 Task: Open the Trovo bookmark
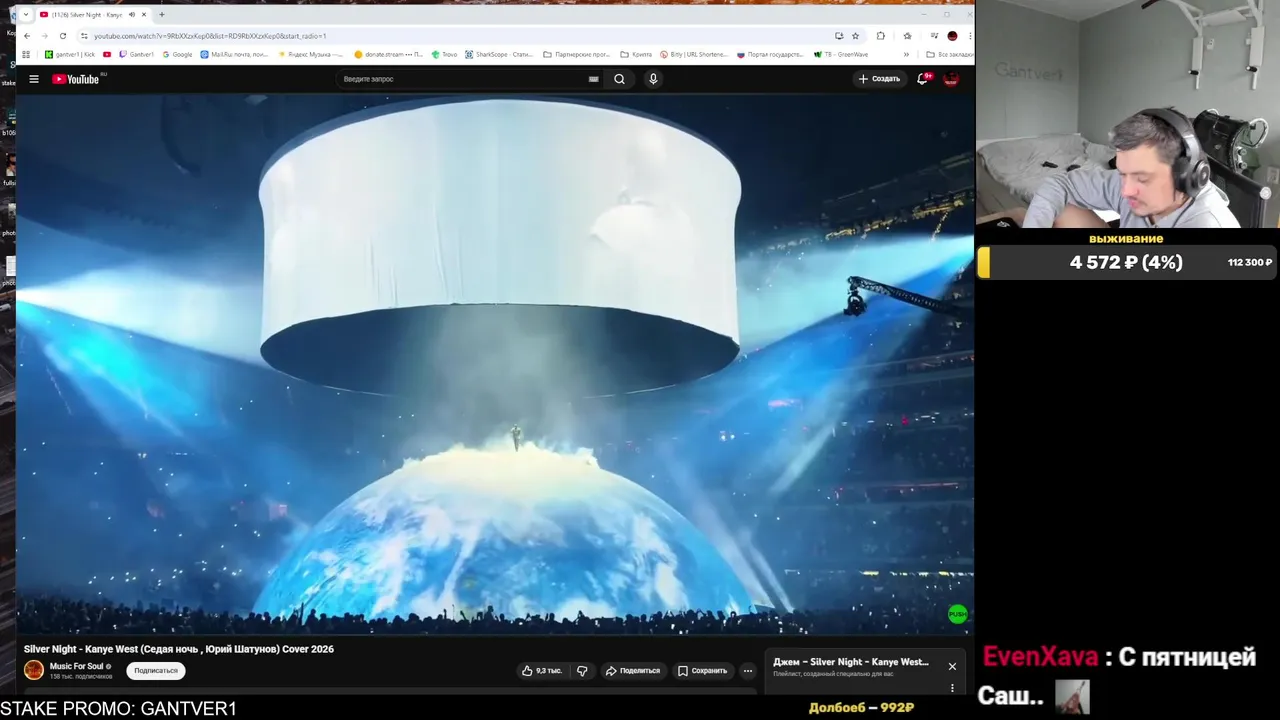pos(443,54)
